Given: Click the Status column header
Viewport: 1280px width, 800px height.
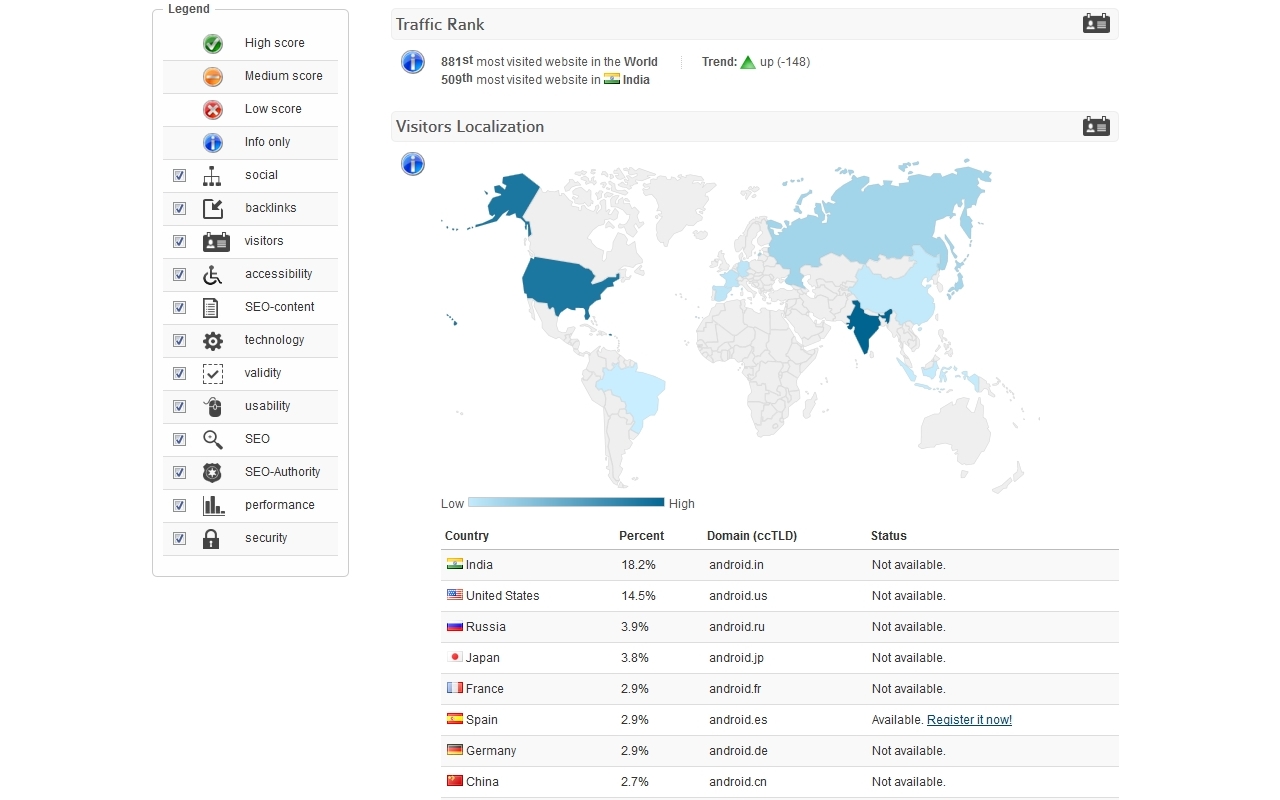Looking at the screenshot, I should click(889, 536).
